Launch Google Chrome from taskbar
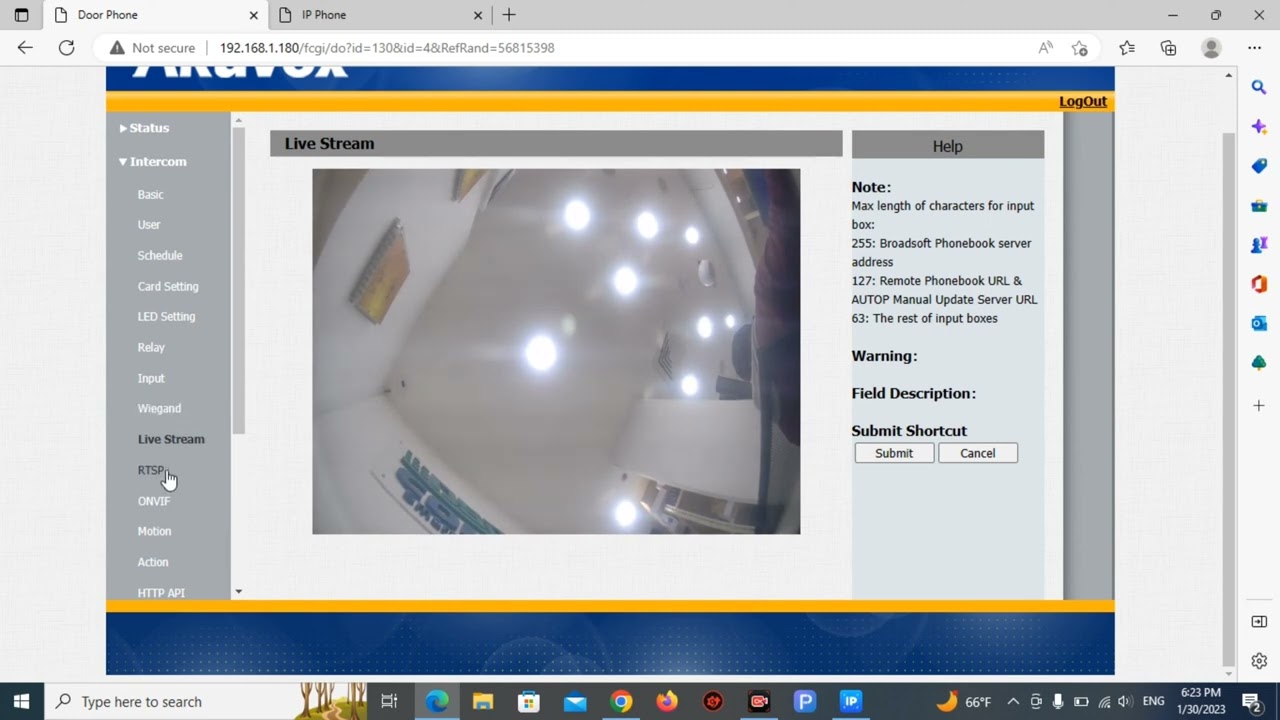 coord(621,701)
